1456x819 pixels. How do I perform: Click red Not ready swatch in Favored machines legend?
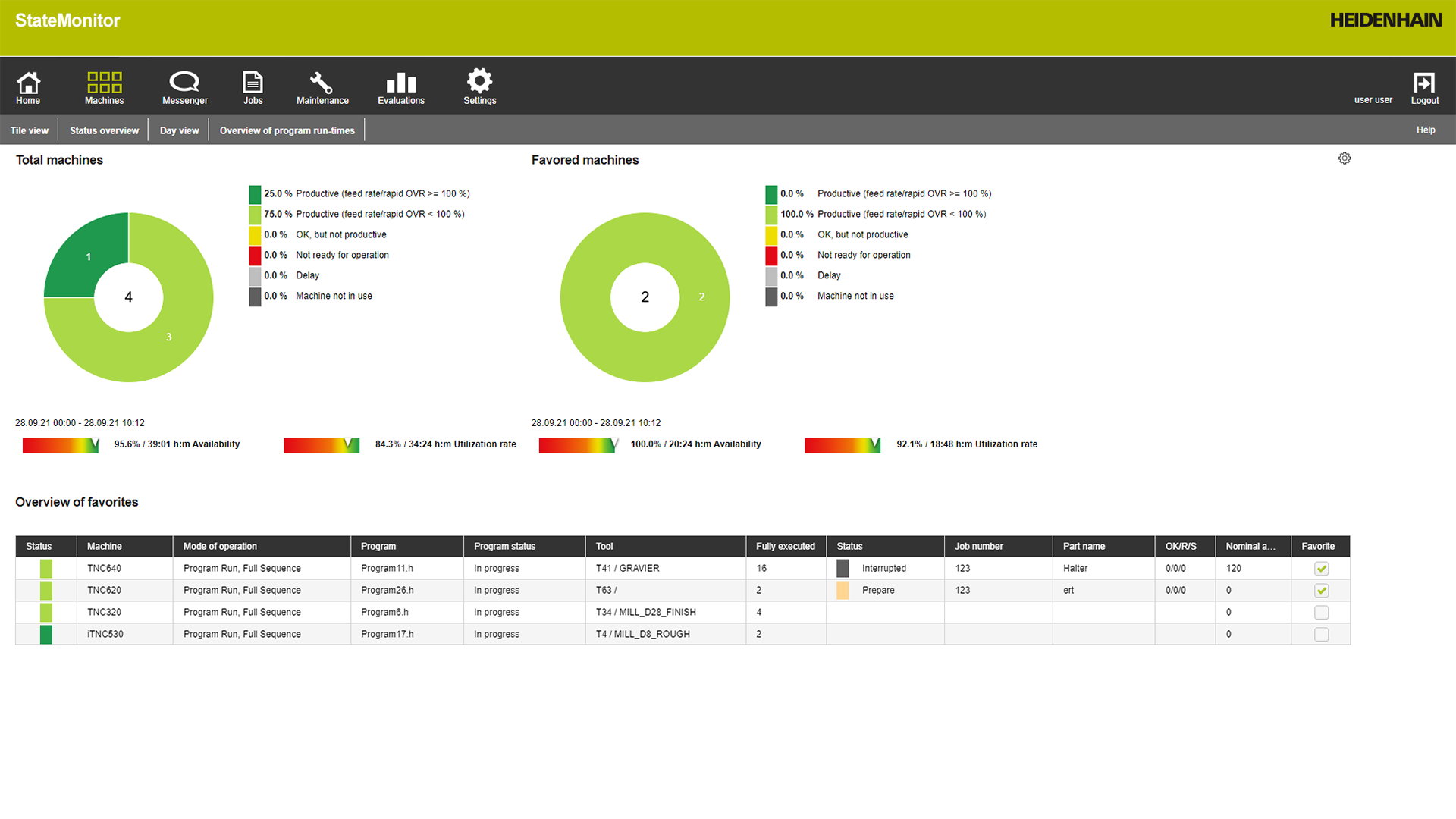click(x=771, y=256)
